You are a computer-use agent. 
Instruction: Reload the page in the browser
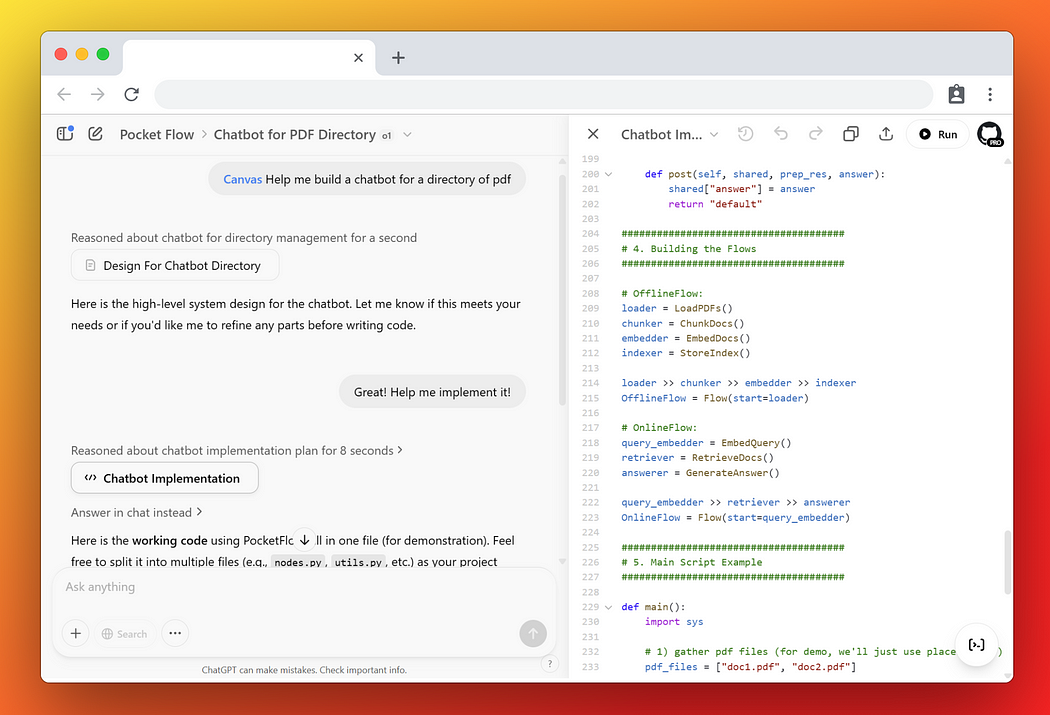point(131,94)
